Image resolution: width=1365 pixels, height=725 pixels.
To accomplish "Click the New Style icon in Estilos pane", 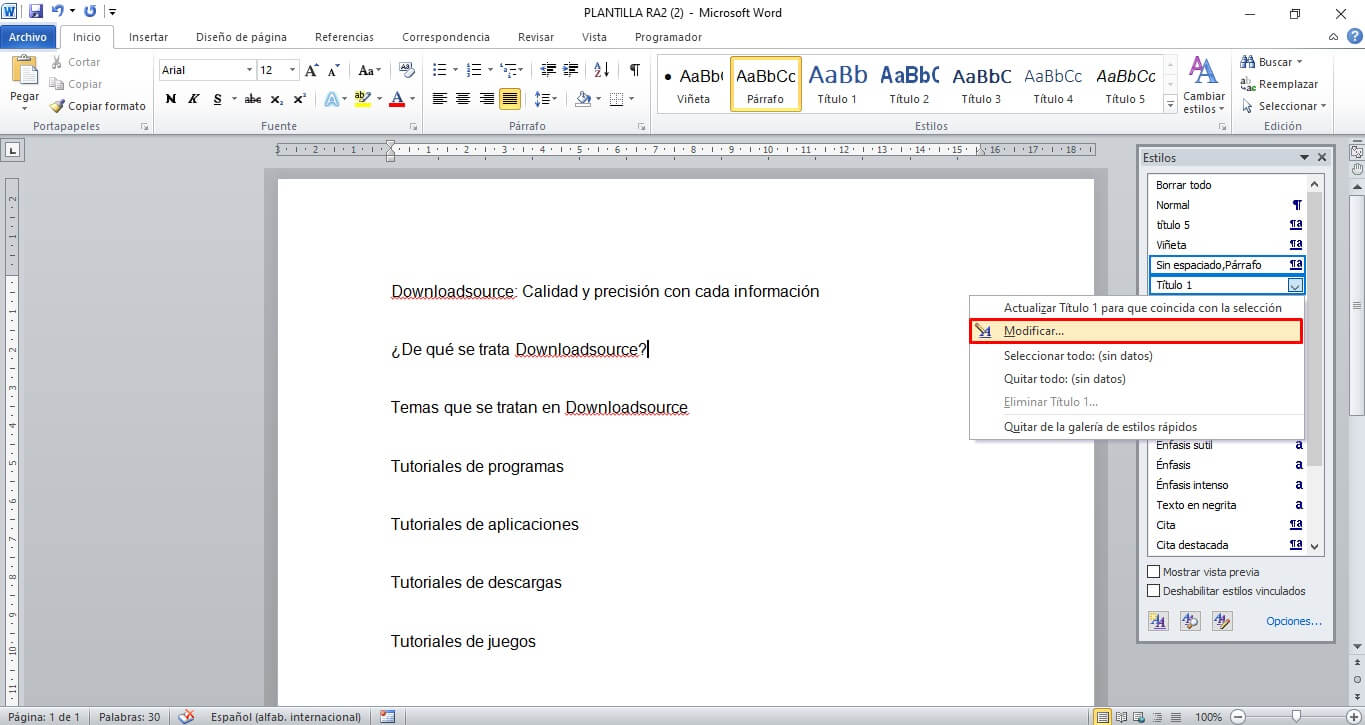I will [1158, 621].
